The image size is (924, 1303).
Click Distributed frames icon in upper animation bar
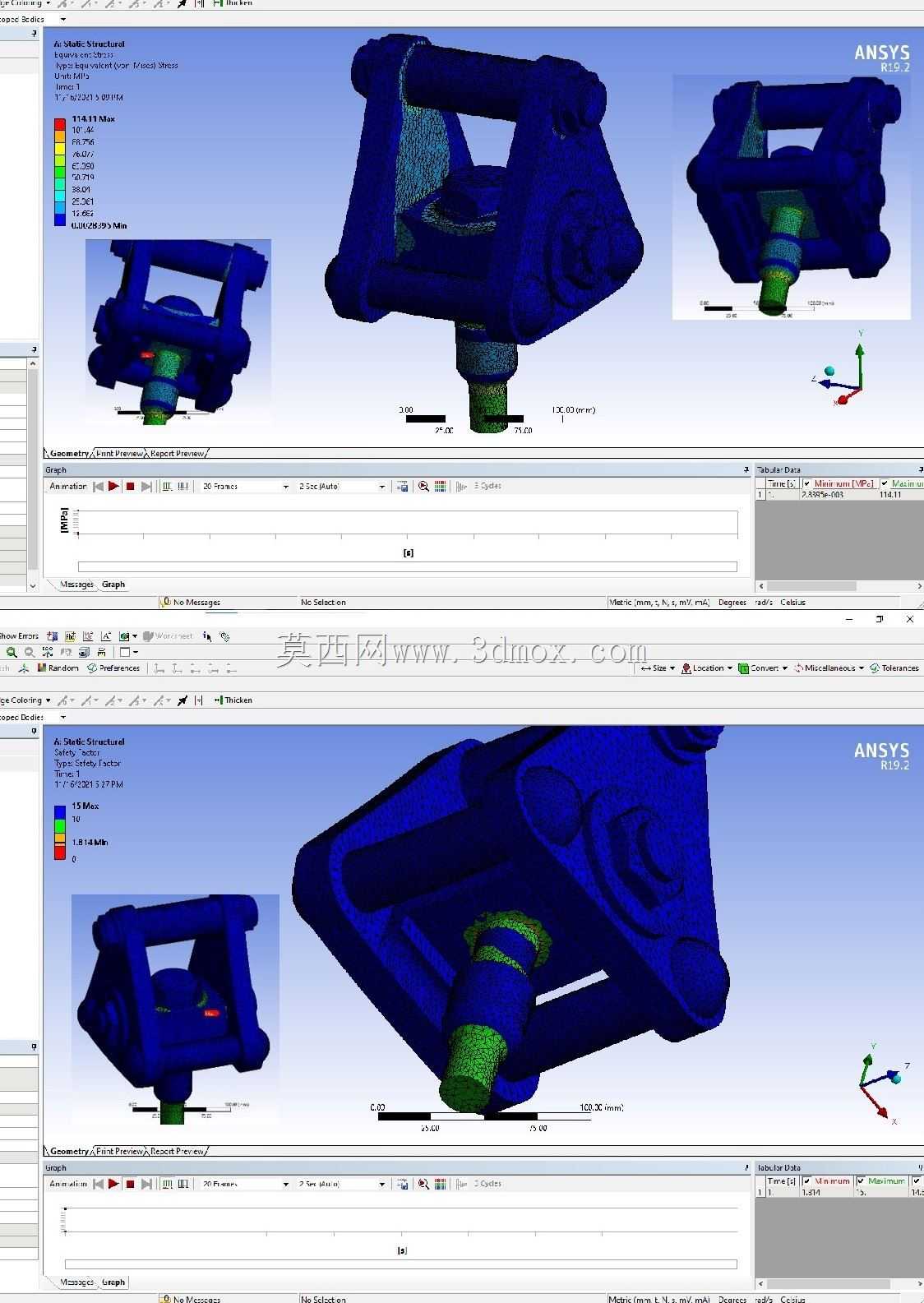click(x=168, y=486)
